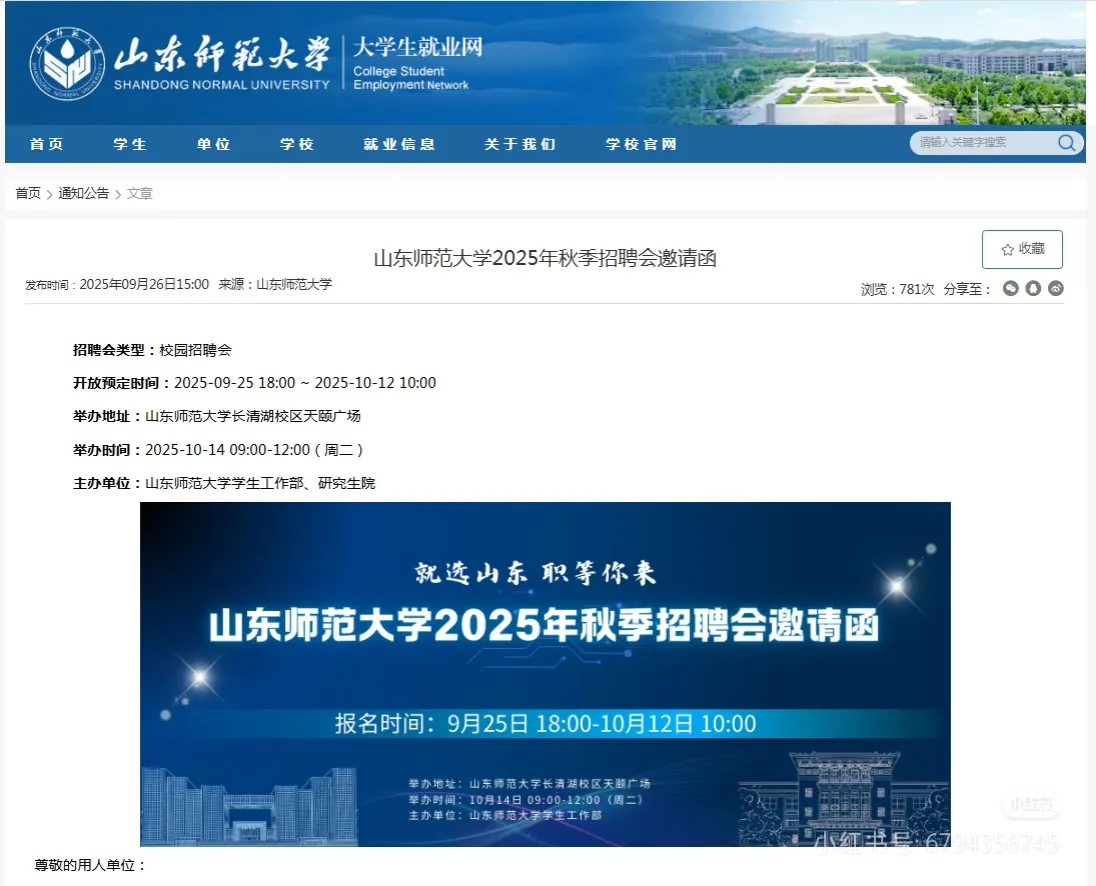The width and height of the screenshot is (1096, 886).
Task: Click the booking time 2025-09-25 18:00 ~ 2025-10-12 10:00
Action: (x=305, y=383)
